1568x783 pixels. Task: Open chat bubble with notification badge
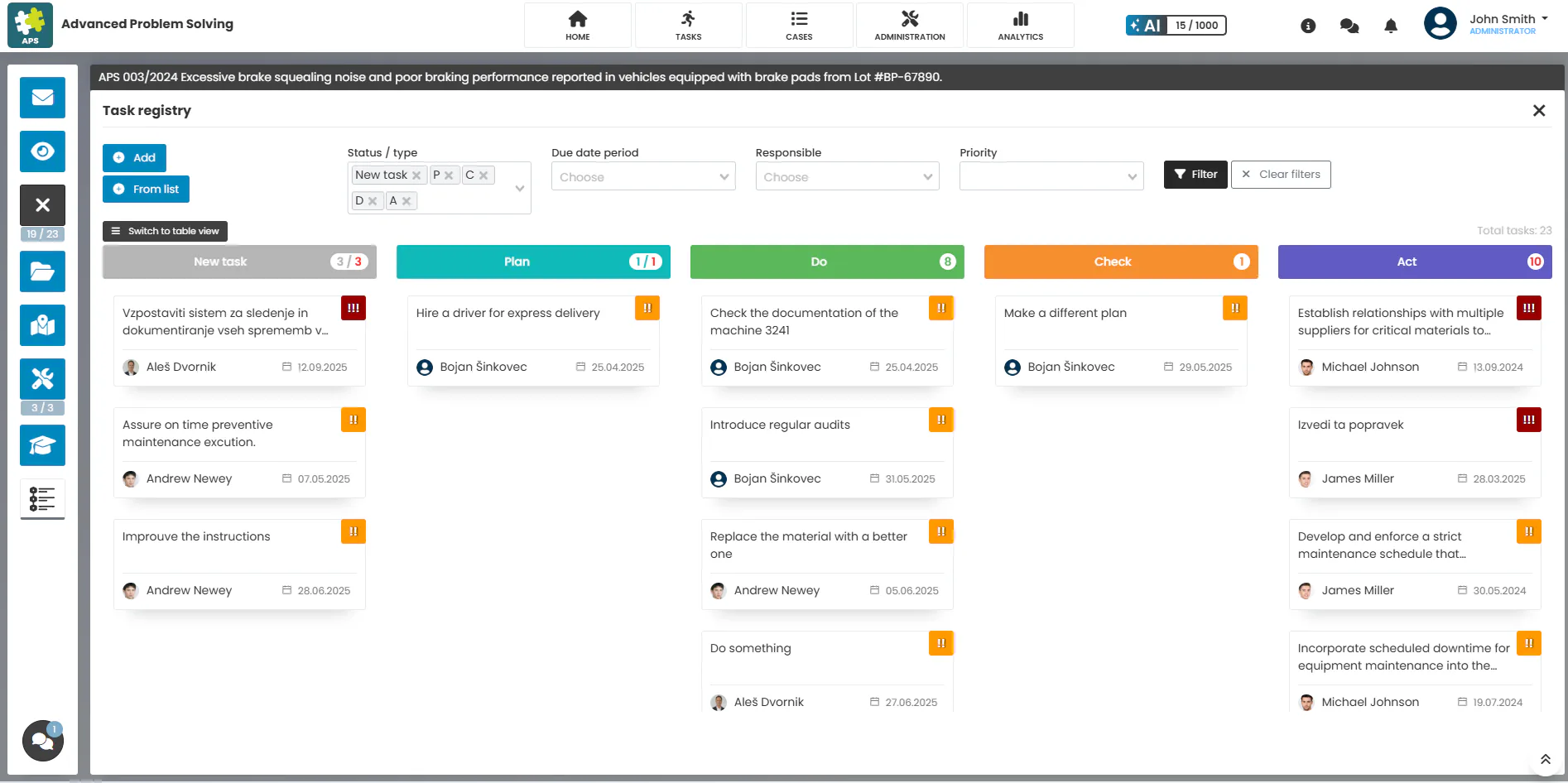[42, 741]
